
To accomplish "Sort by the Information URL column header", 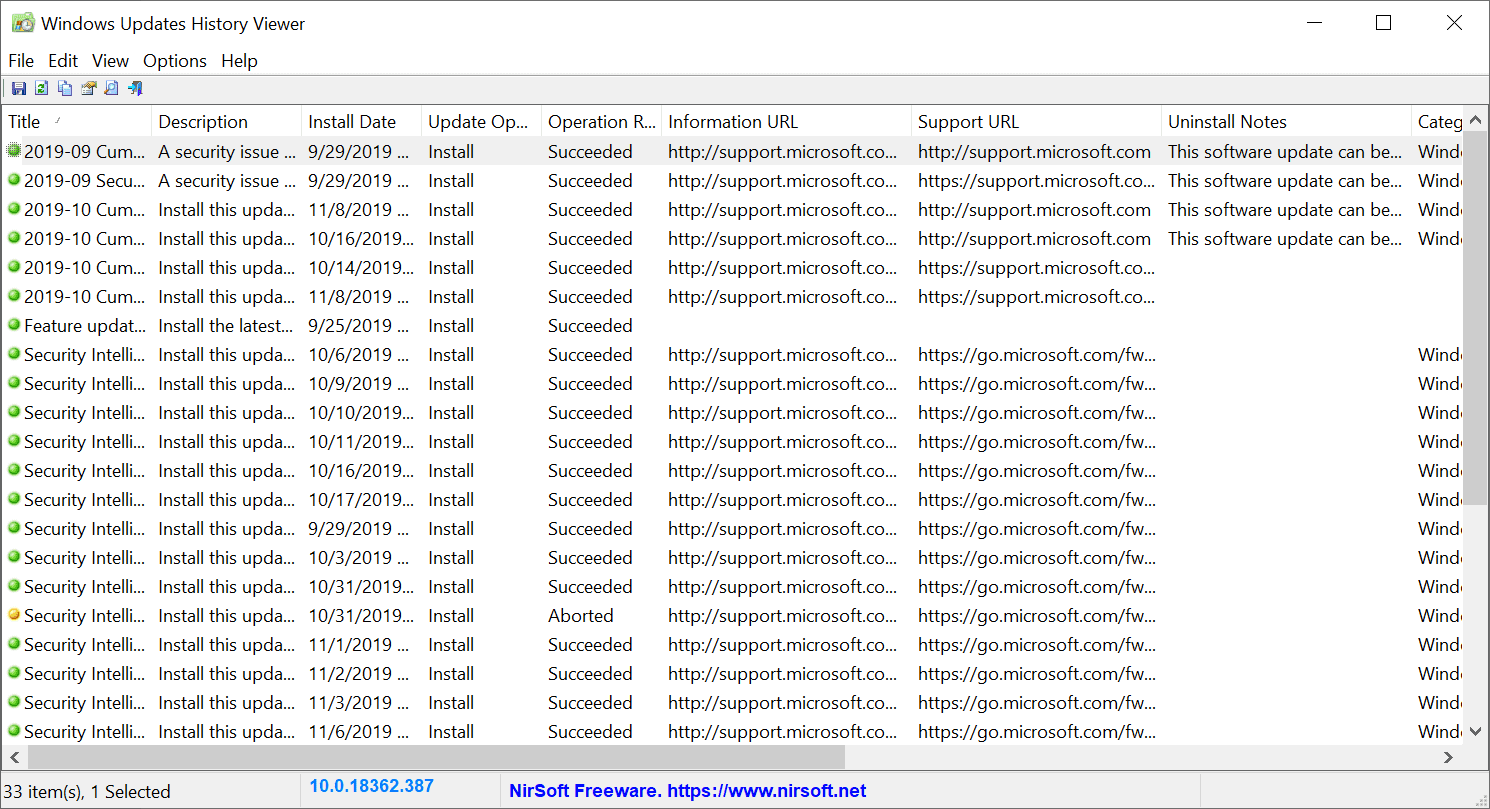I will (x=786, y=121).
